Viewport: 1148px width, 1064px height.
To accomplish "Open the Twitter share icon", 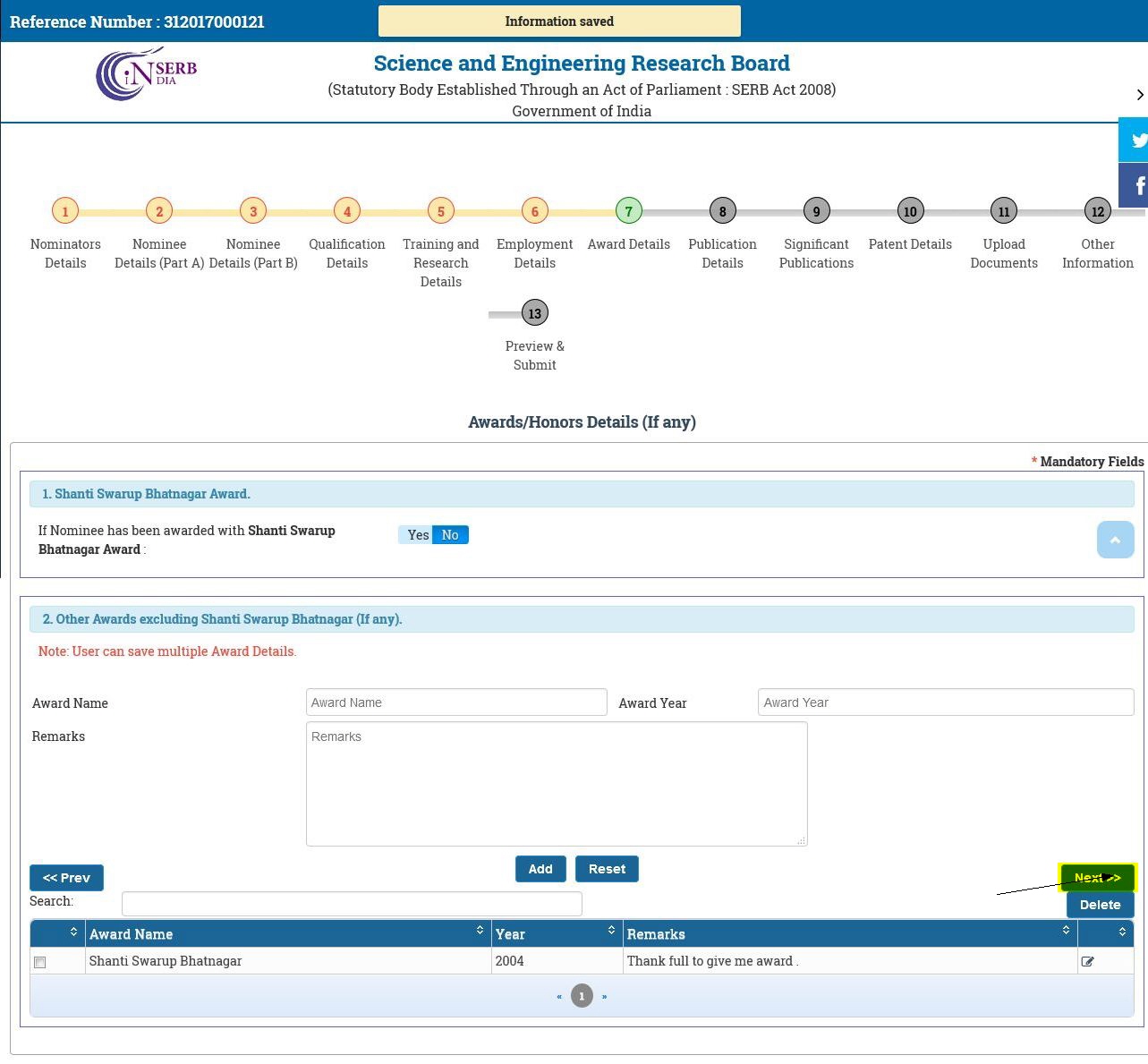I will [1134, 140].
